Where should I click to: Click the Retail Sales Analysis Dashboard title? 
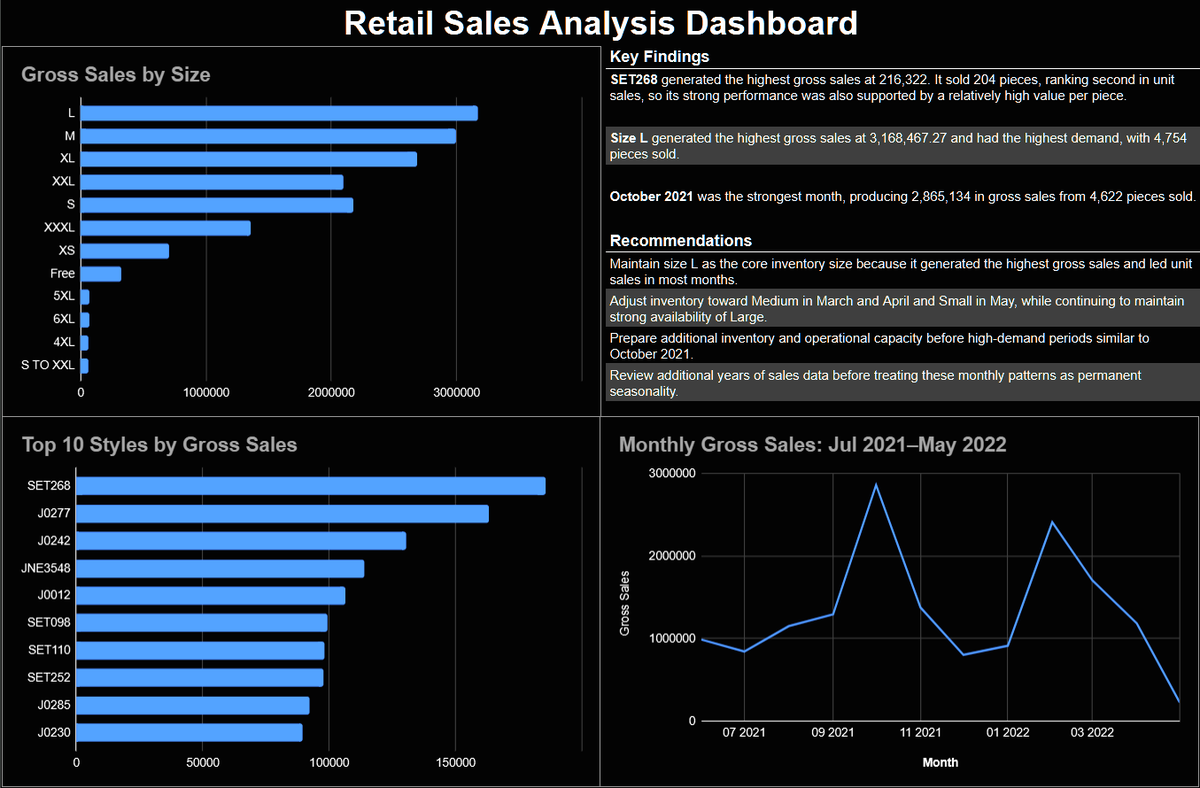[600, 23]
